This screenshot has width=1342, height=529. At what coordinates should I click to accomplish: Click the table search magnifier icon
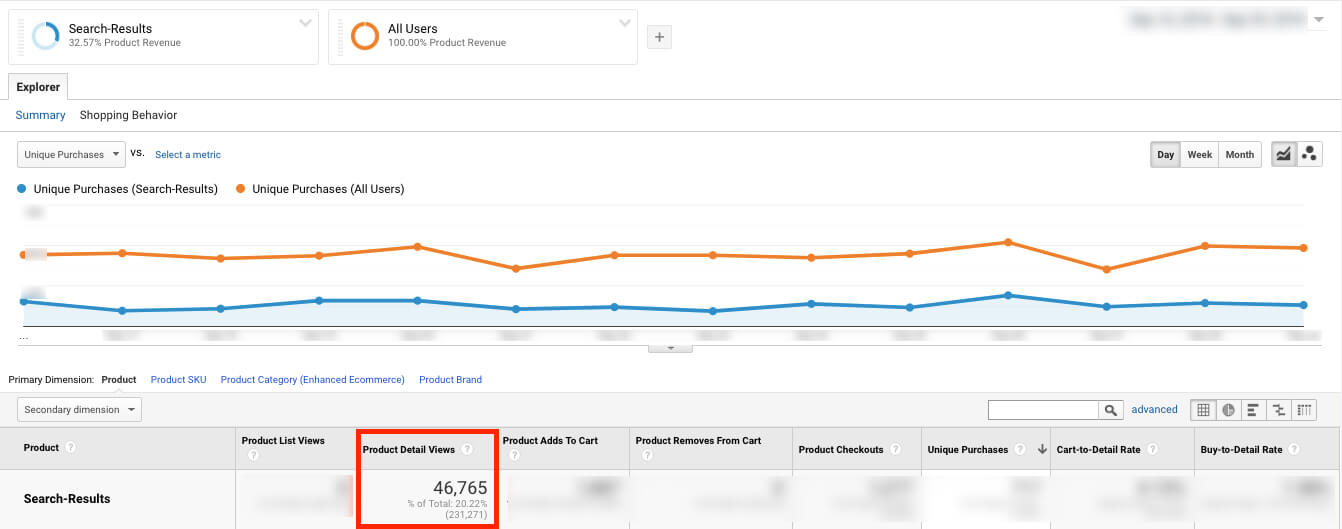pos(1111,410)
